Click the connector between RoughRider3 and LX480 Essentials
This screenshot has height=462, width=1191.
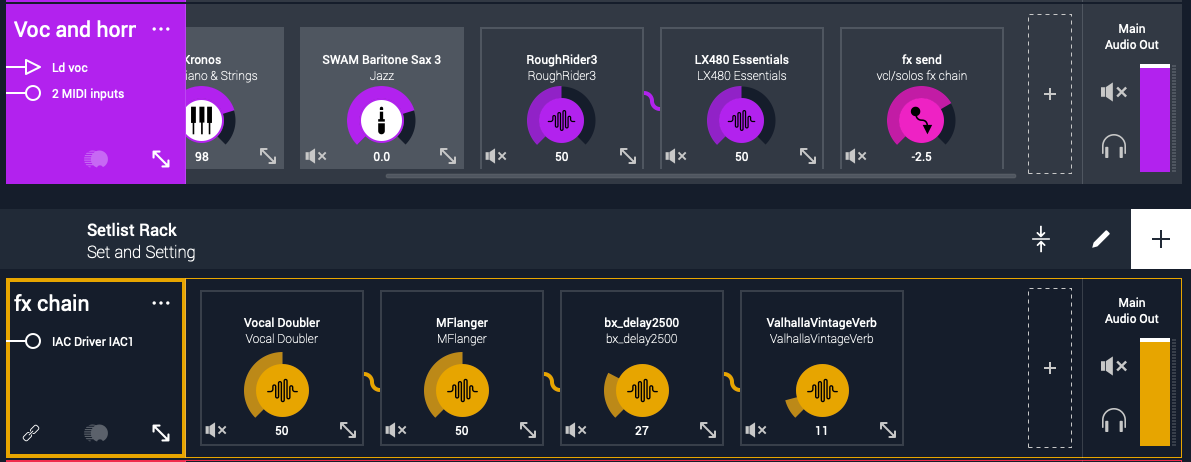coord(652,100)
